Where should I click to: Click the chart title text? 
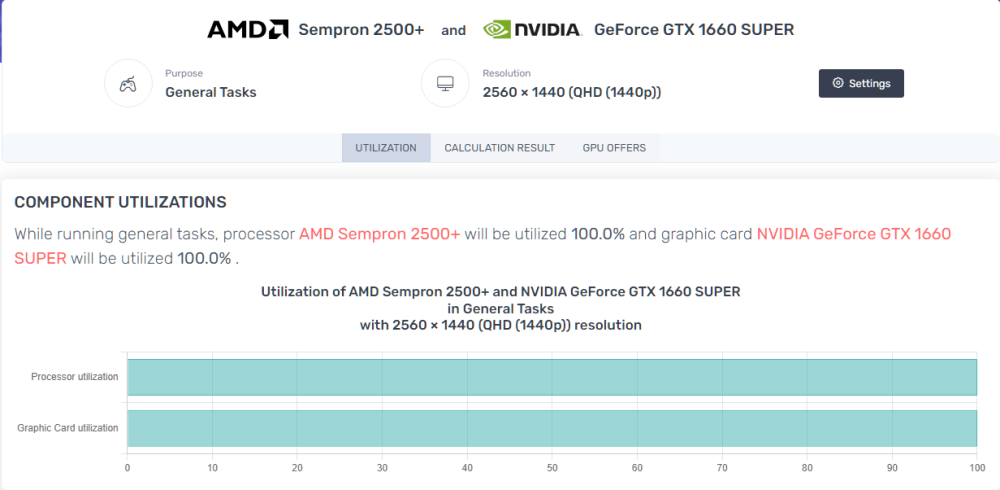tap(501, 308)
